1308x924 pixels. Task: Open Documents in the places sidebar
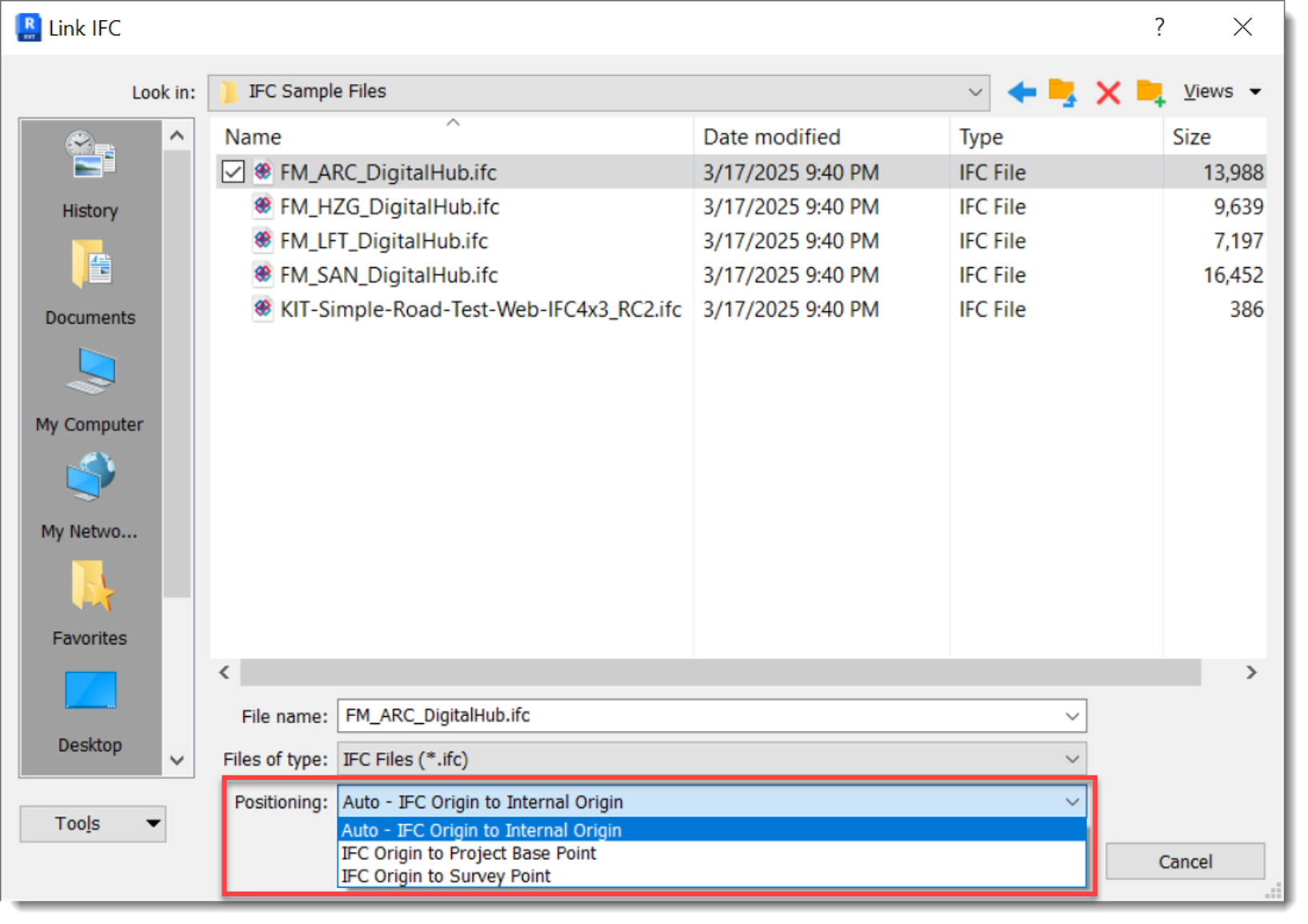pos(90,282)
